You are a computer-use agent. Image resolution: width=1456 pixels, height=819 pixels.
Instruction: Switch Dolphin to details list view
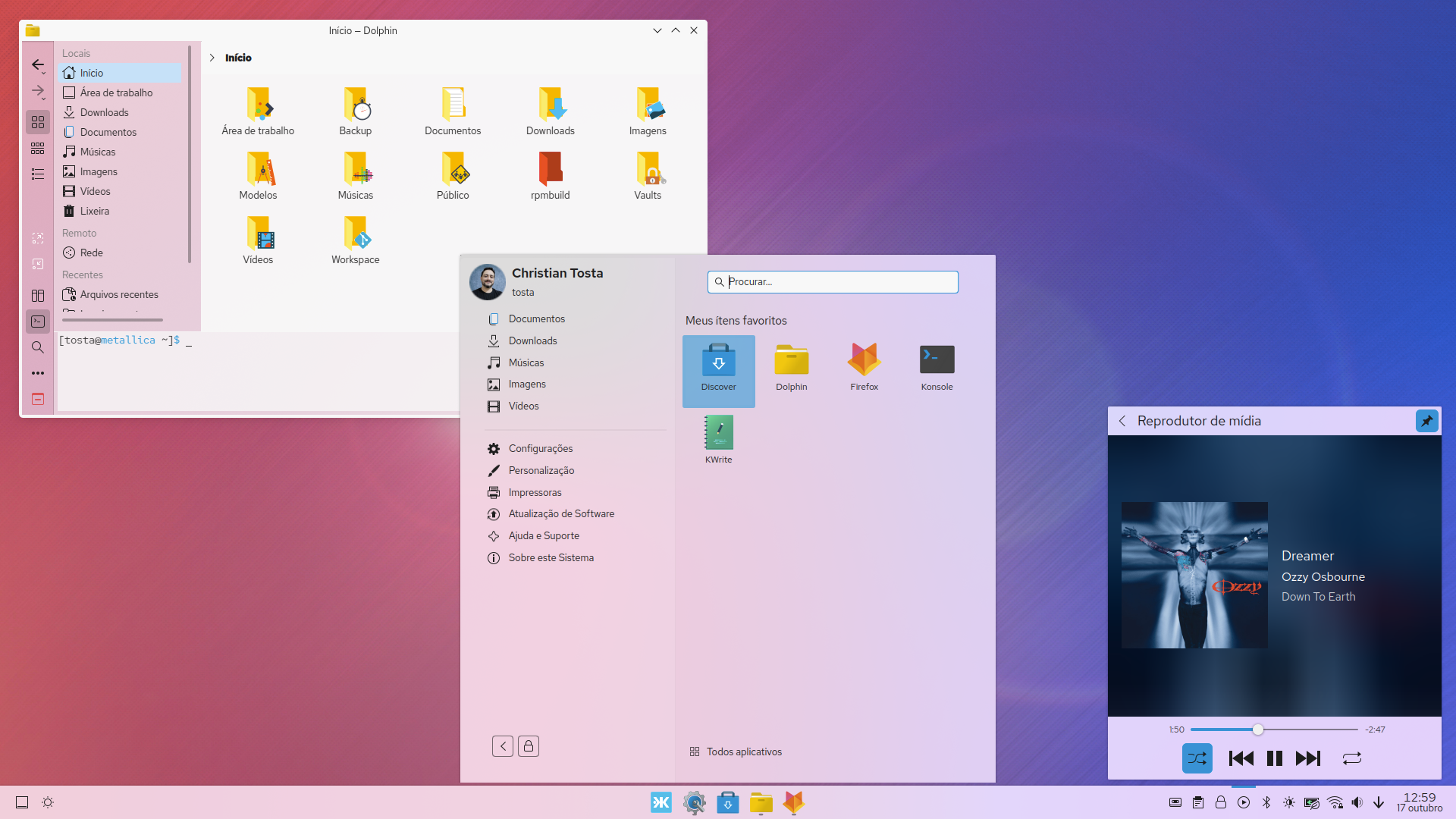point(38,174)
